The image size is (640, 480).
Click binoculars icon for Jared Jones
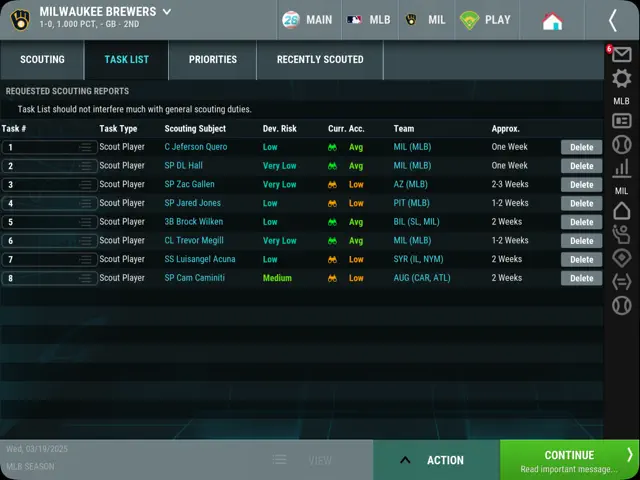(x=332, y=203)
